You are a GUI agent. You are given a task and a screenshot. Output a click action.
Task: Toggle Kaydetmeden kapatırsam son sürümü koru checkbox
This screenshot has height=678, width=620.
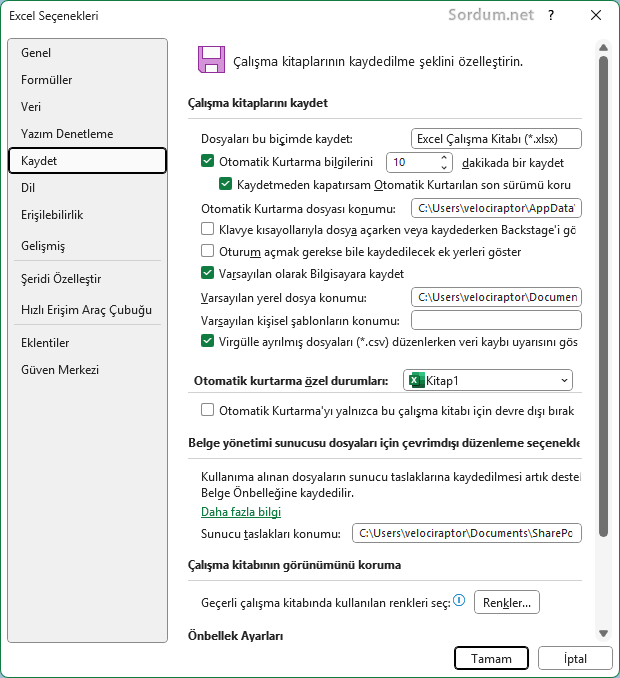click(225, 184)
